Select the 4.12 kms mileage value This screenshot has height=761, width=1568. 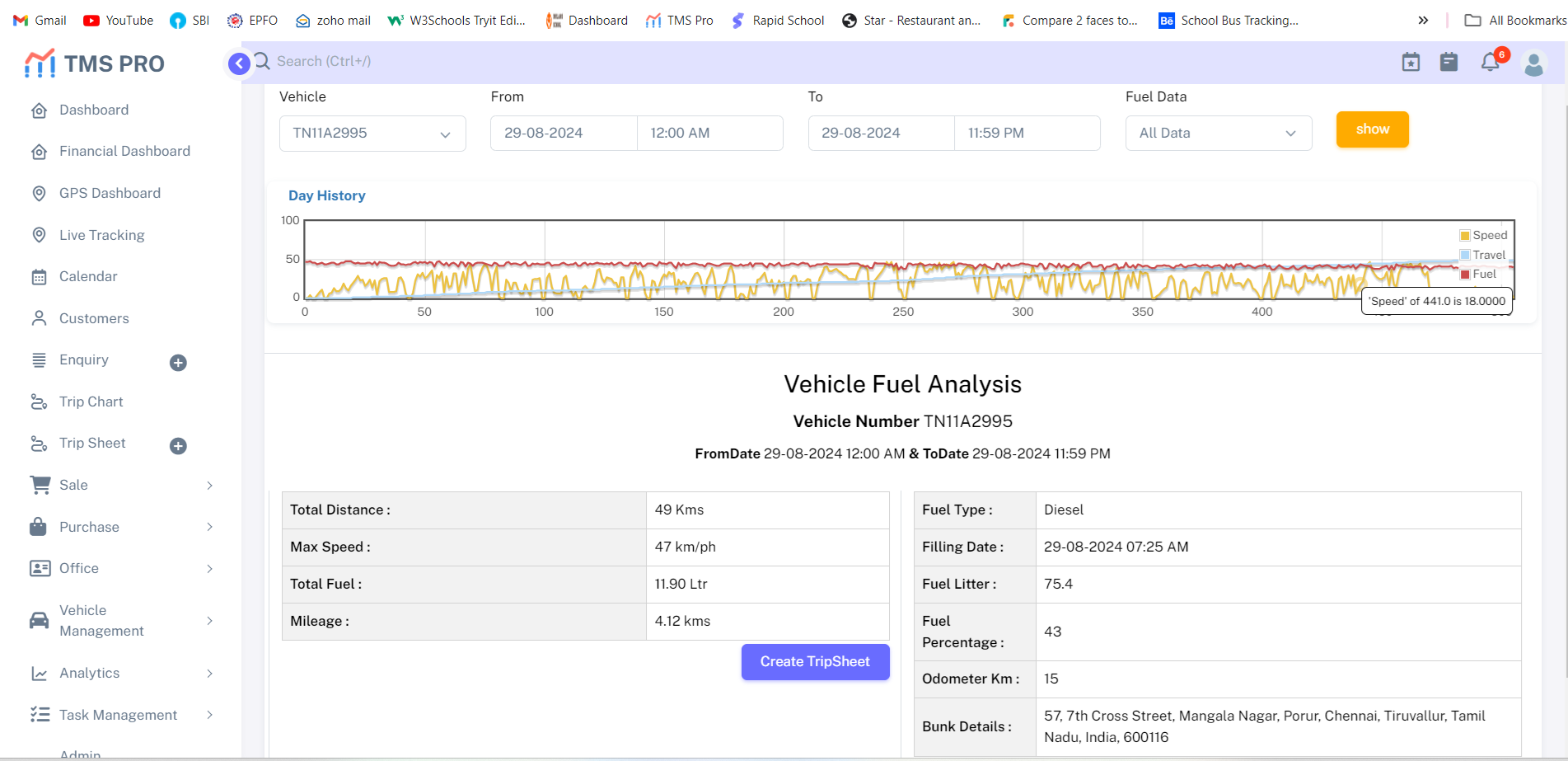682,621
